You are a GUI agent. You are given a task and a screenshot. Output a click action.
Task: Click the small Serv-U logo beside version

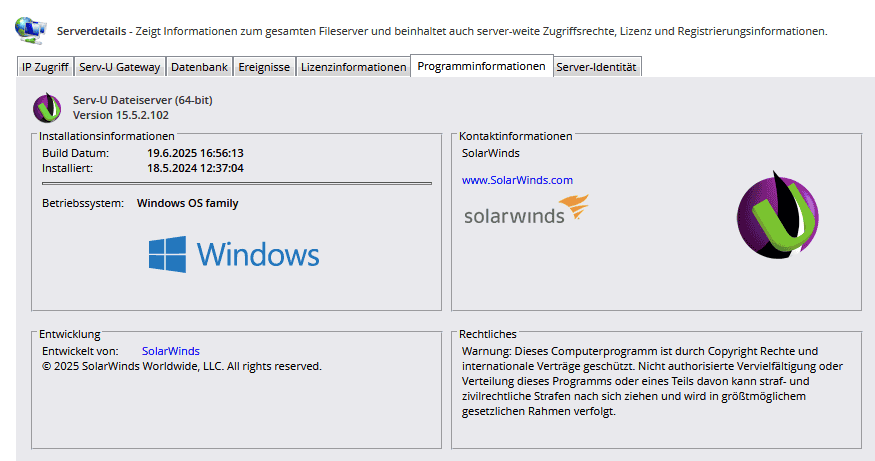pos(47,108)
